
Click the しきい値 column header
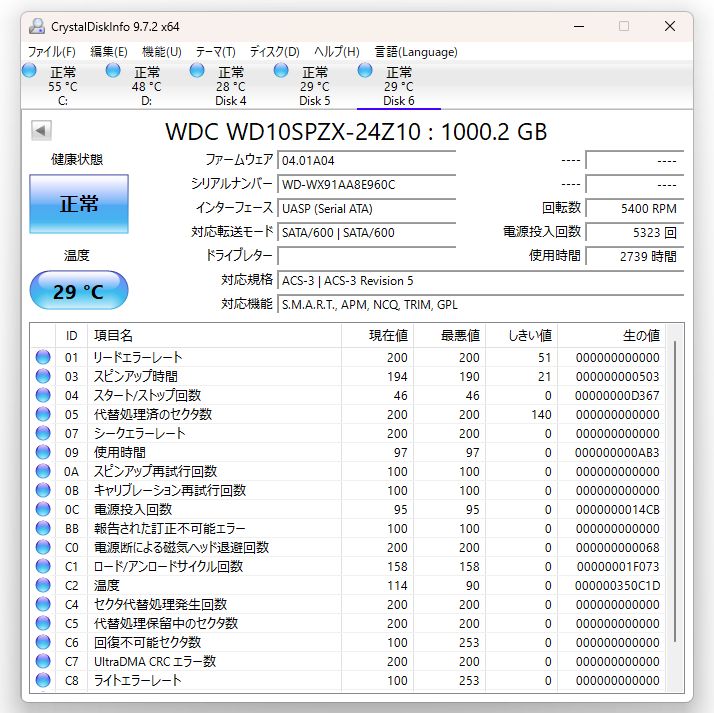(521, 336)
